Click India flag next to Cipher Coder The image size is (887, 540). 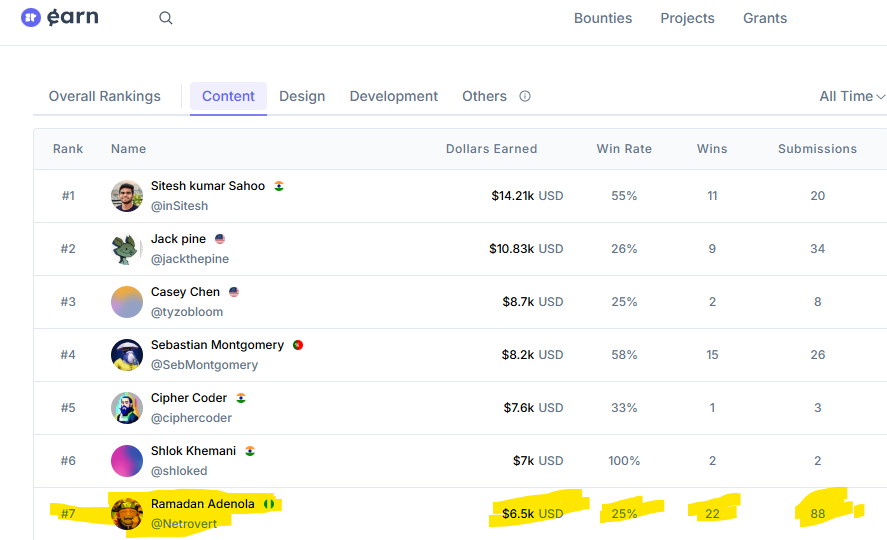click(241, 398)
